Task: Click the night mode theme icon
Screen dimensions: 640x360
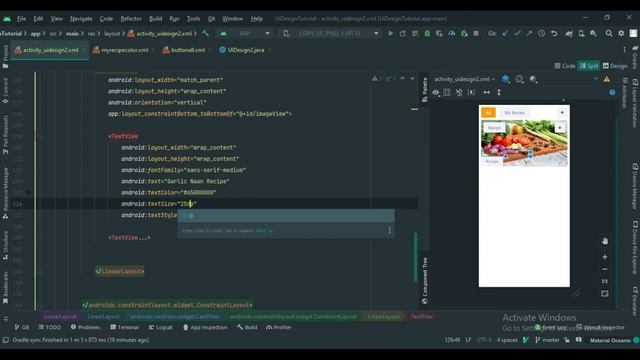Action: pyautogui.click(x=533, y=79)
